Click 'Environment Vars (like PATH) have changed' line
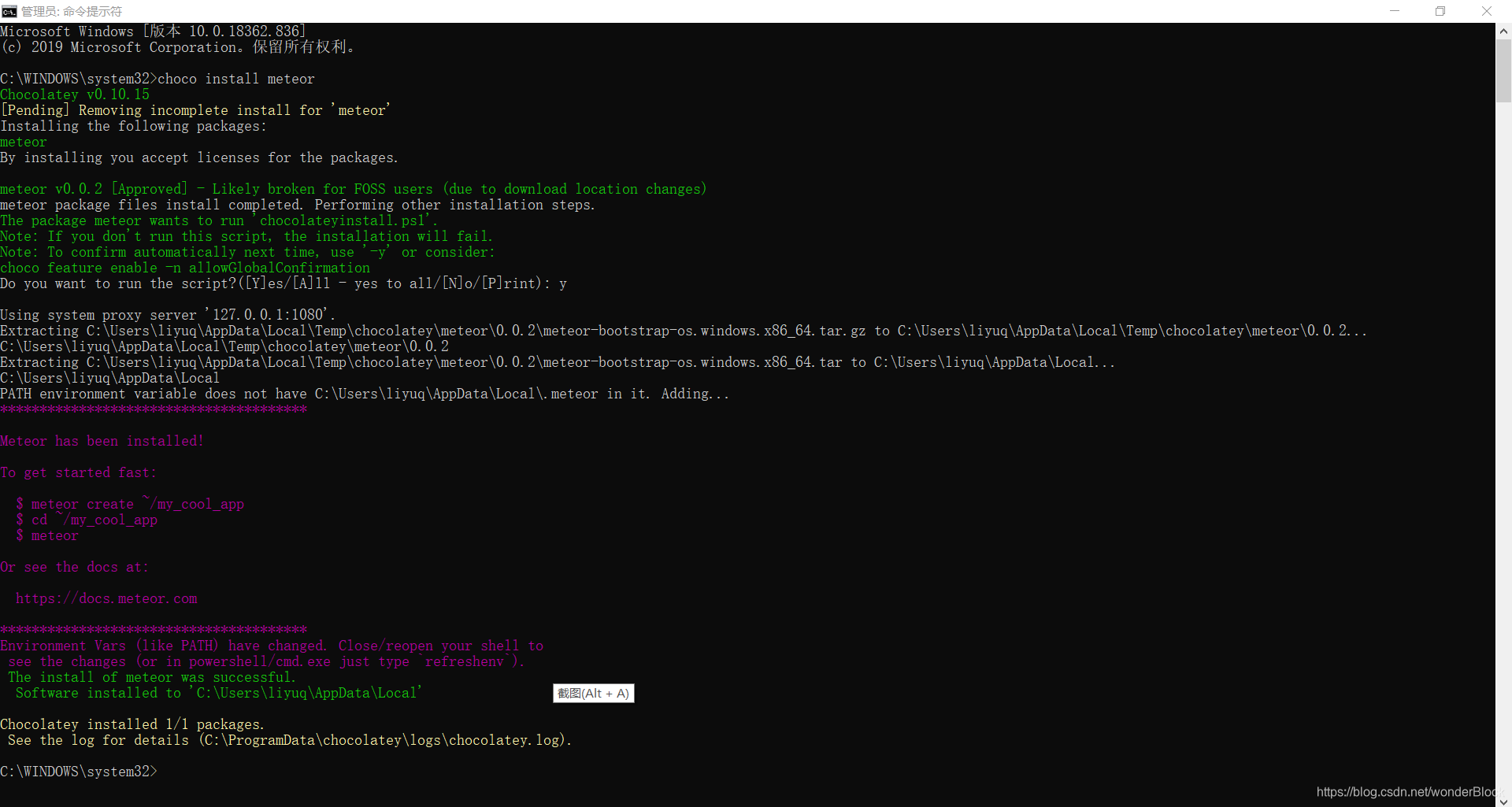 (272, 646)
